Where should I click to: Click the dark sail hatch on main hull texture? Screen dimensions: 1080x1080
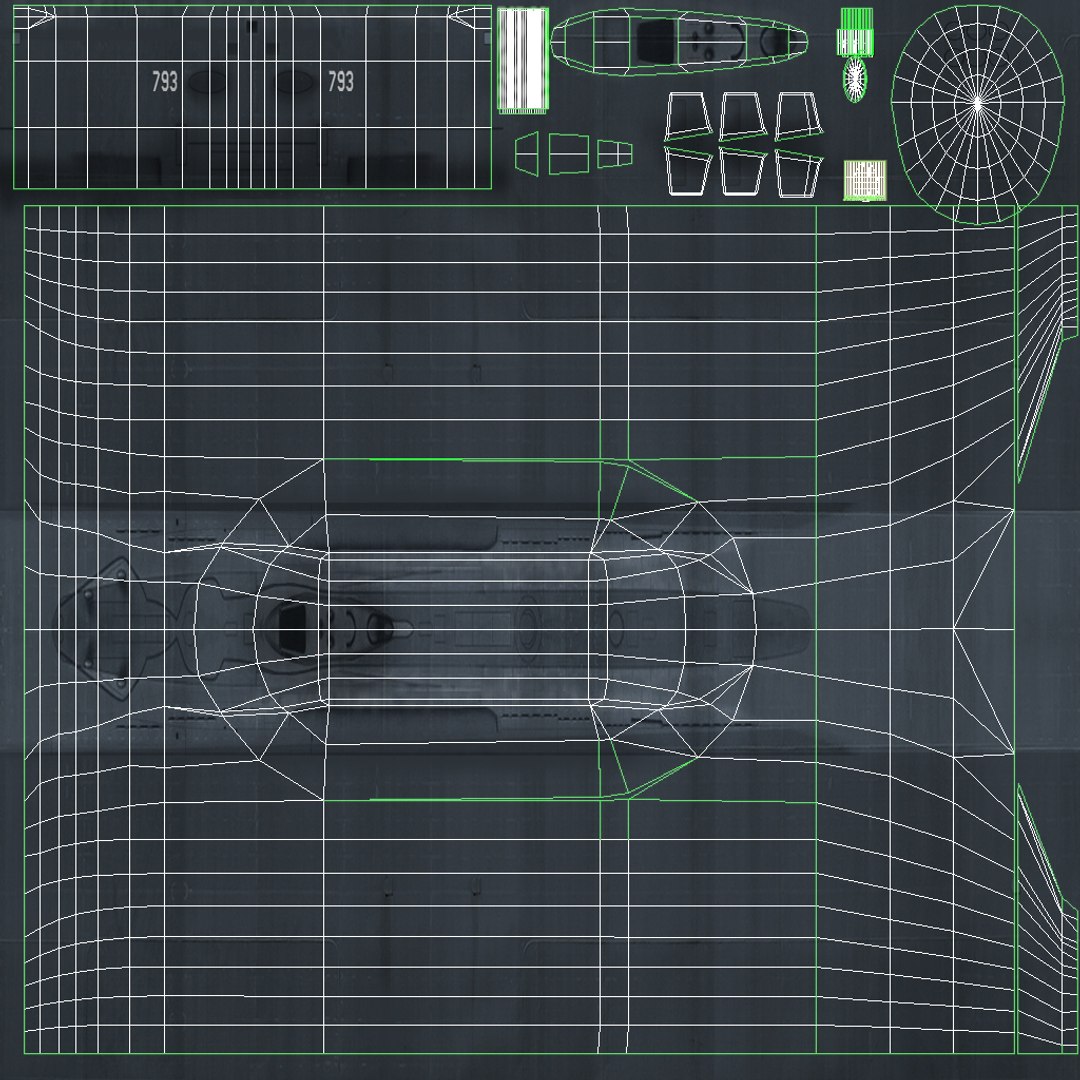click(293, 628)
